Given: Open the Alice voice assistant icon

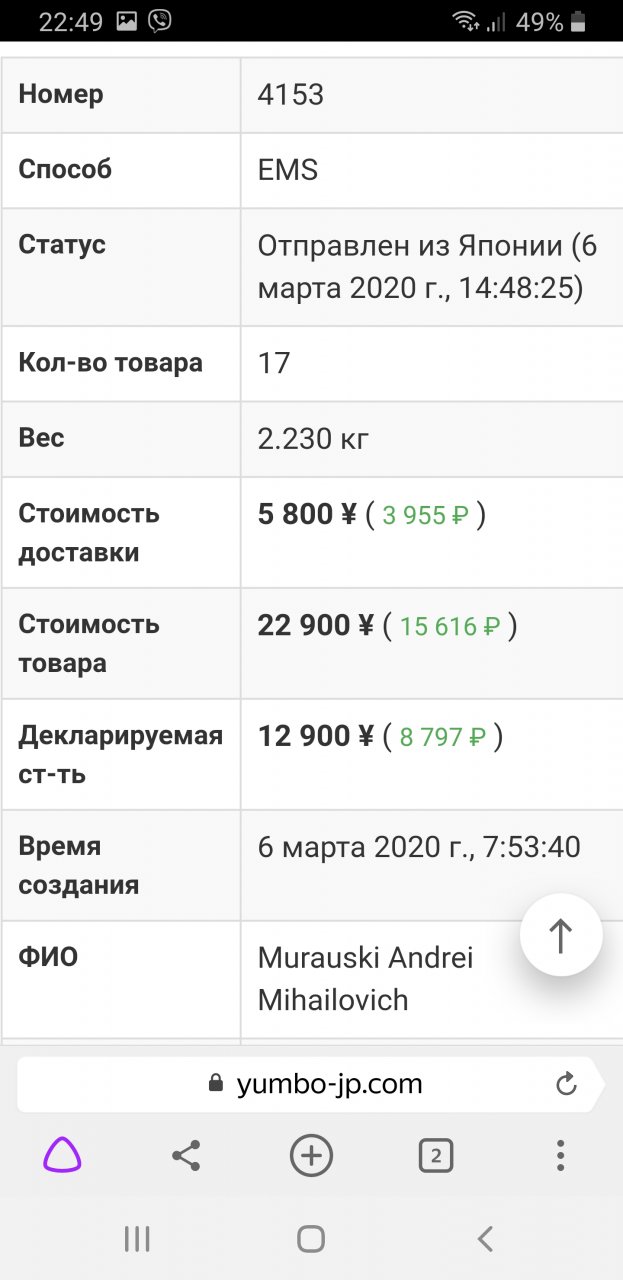Looking at the screenshot, I should (x=62, y=1156).
